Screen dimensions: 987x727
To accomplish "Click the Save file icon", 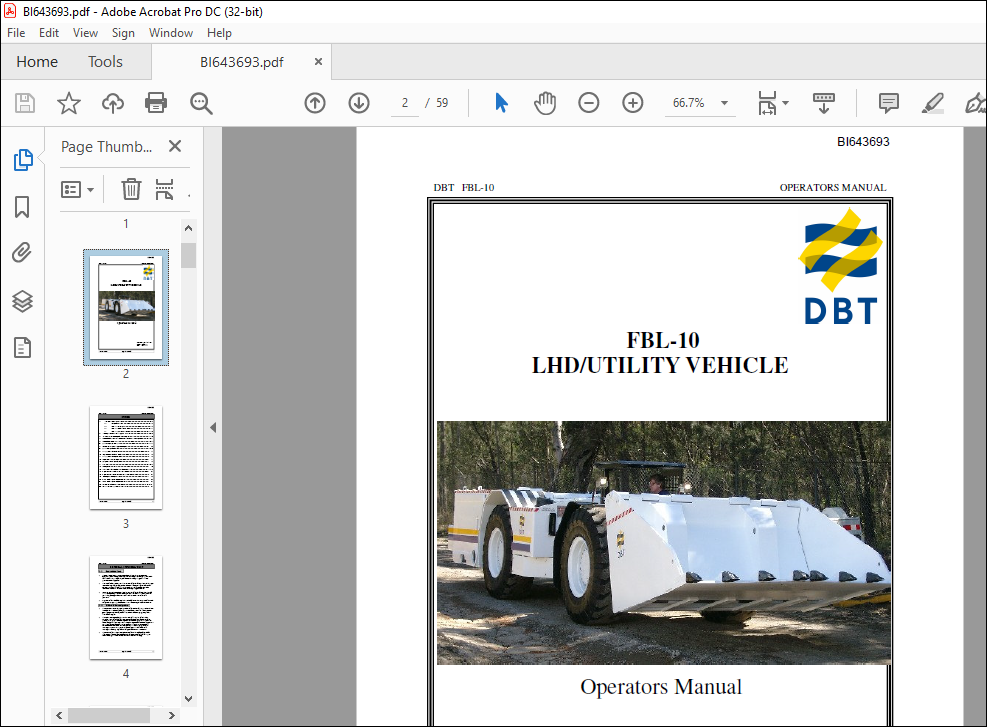I will [x=25, y=103].
